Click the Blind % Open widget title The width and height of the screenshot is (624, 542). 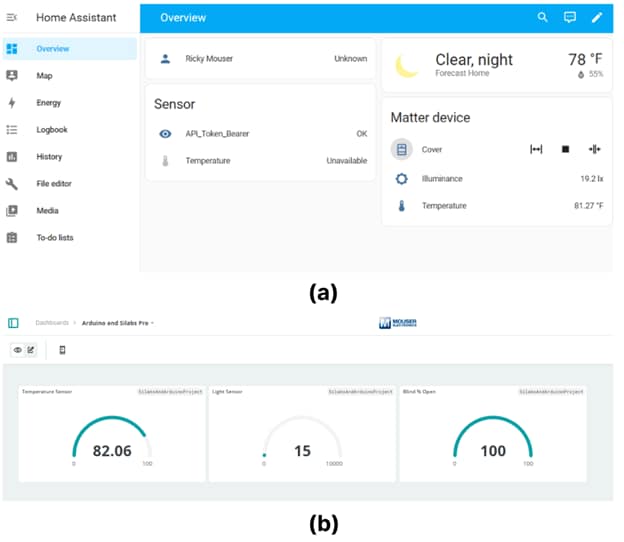(x=419, y=392)
